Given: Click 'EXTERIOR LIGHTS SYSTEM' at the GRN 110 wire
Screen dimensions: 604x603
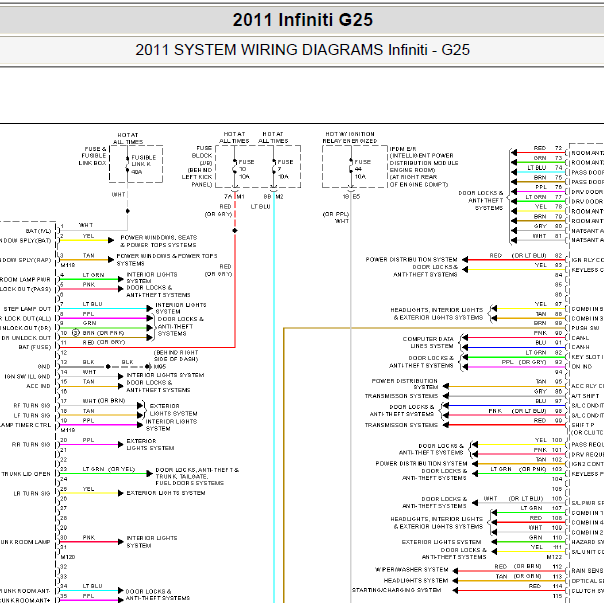Looking at the screenshot, I should 441,542.
